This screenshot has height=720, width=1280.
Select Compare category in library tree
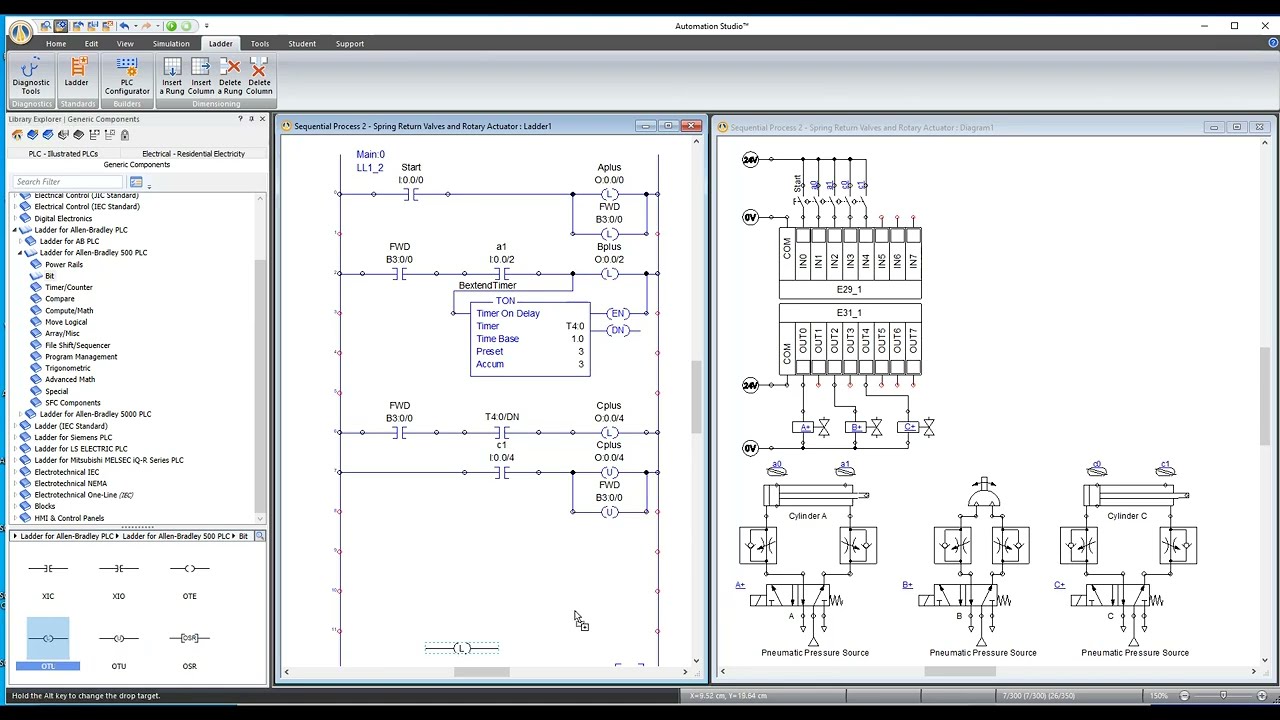click(59, 299)
